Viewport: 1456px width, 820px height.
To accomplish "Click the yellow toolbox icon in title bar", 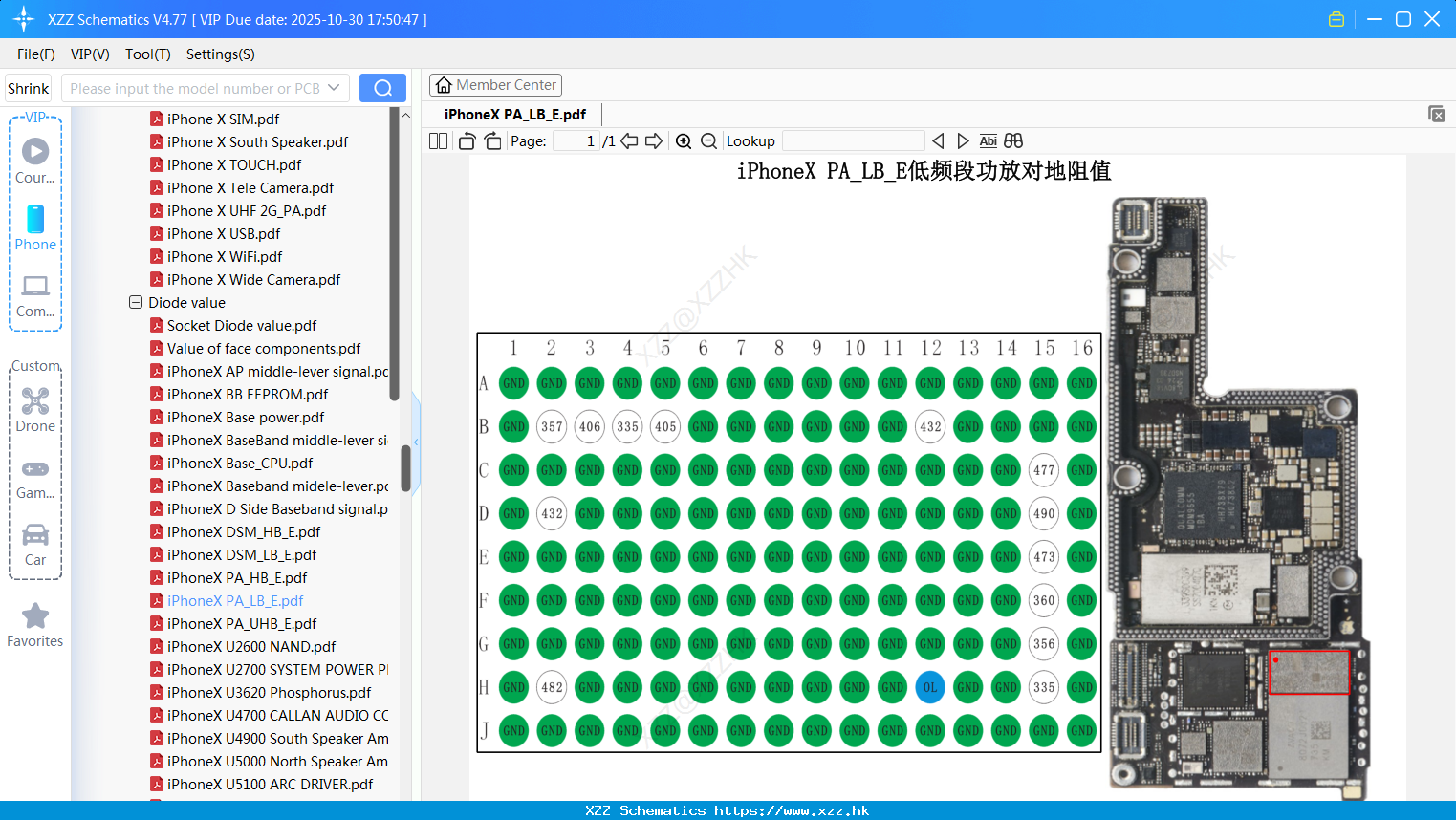I will tap(1336, 19).
